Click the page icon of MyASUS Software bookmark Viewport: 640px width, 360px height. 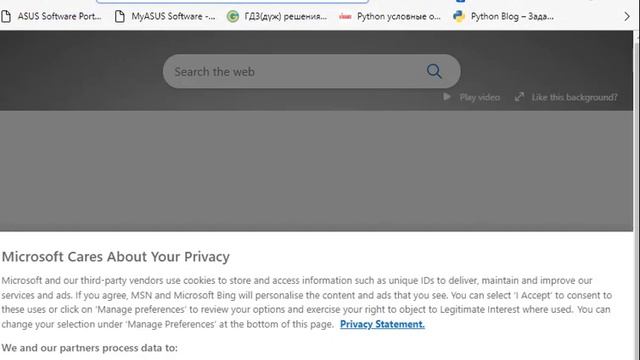(x=120, y=16)
